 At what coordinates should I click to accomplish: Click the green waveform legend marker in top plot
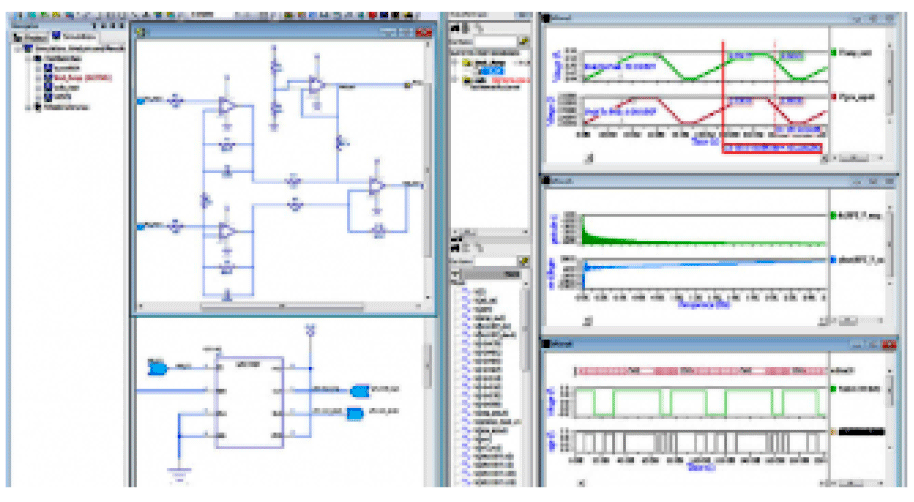pyautogui.click(x=834, y=53)
